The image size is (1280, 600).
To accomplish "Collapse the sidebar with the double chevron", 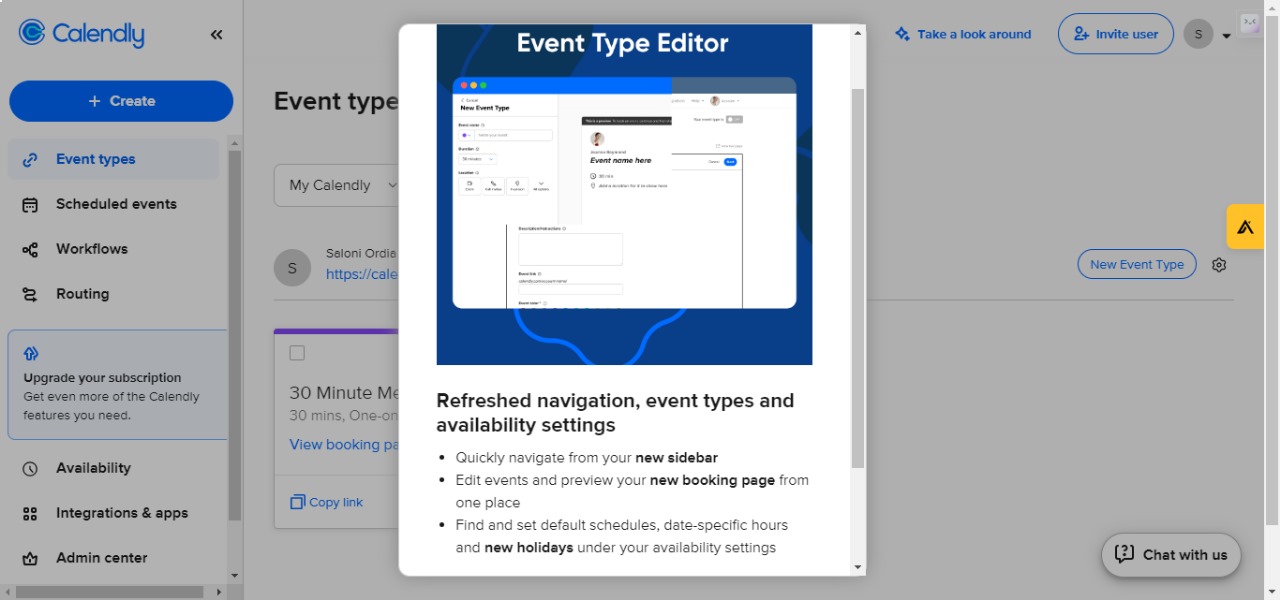I will pos(216,33).
